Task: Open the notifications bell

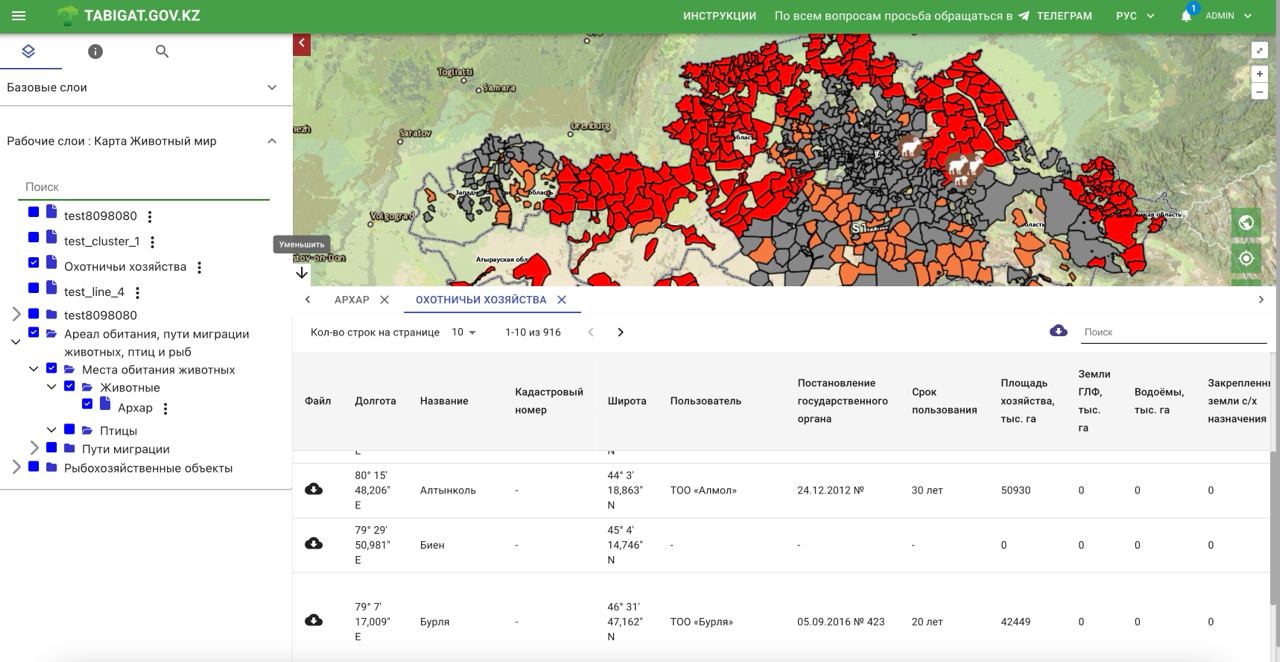Action: (1186, 16)
